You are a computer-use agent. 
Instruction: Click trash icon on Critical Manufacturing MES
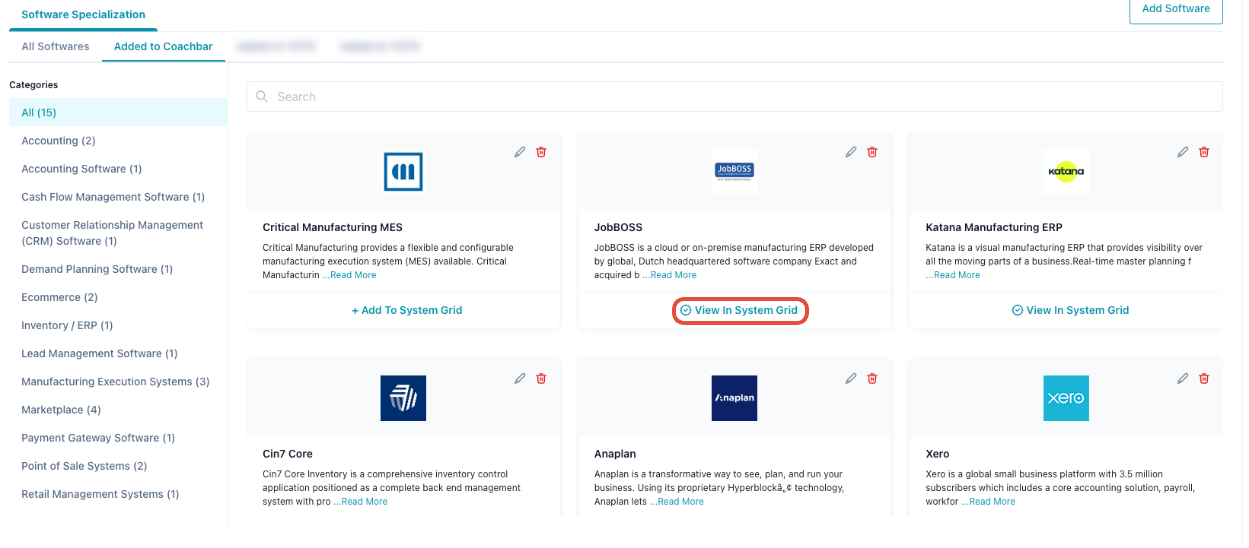pos(541,152)
